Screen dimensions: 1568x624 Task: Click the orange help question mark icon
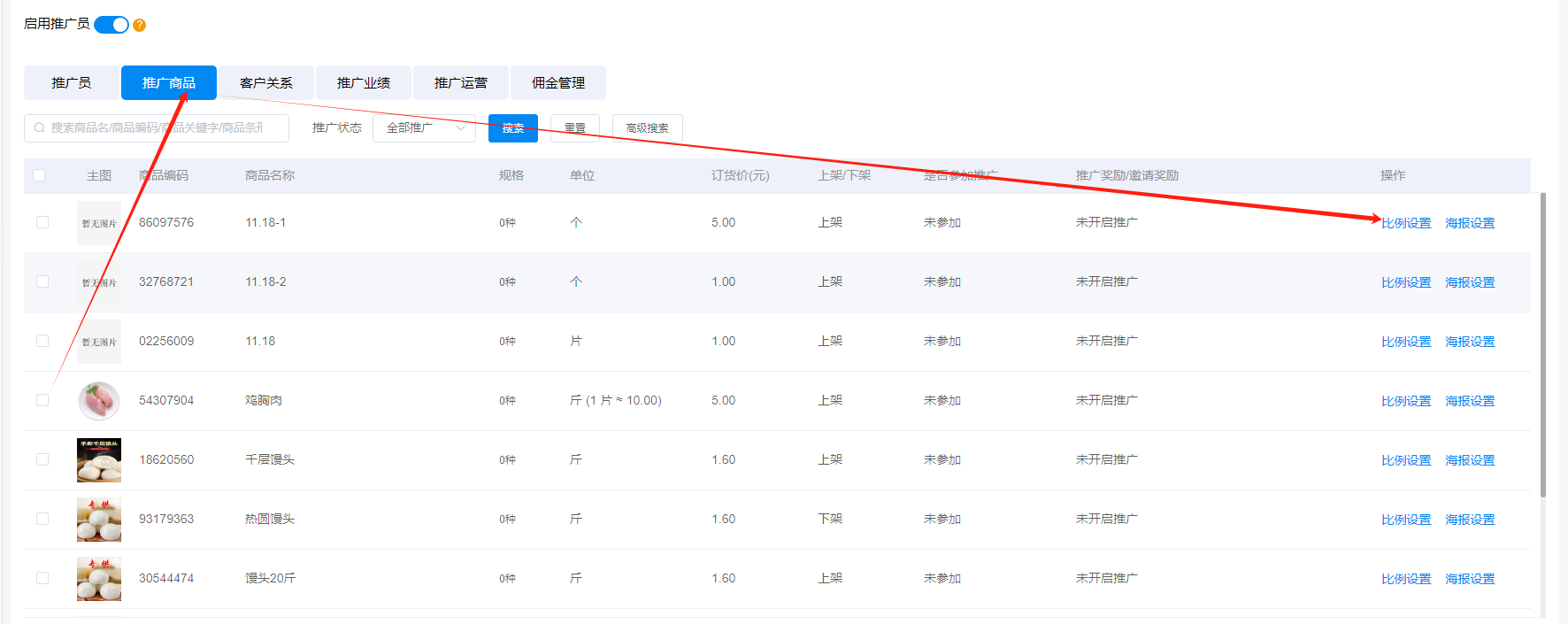pos(139,25)
